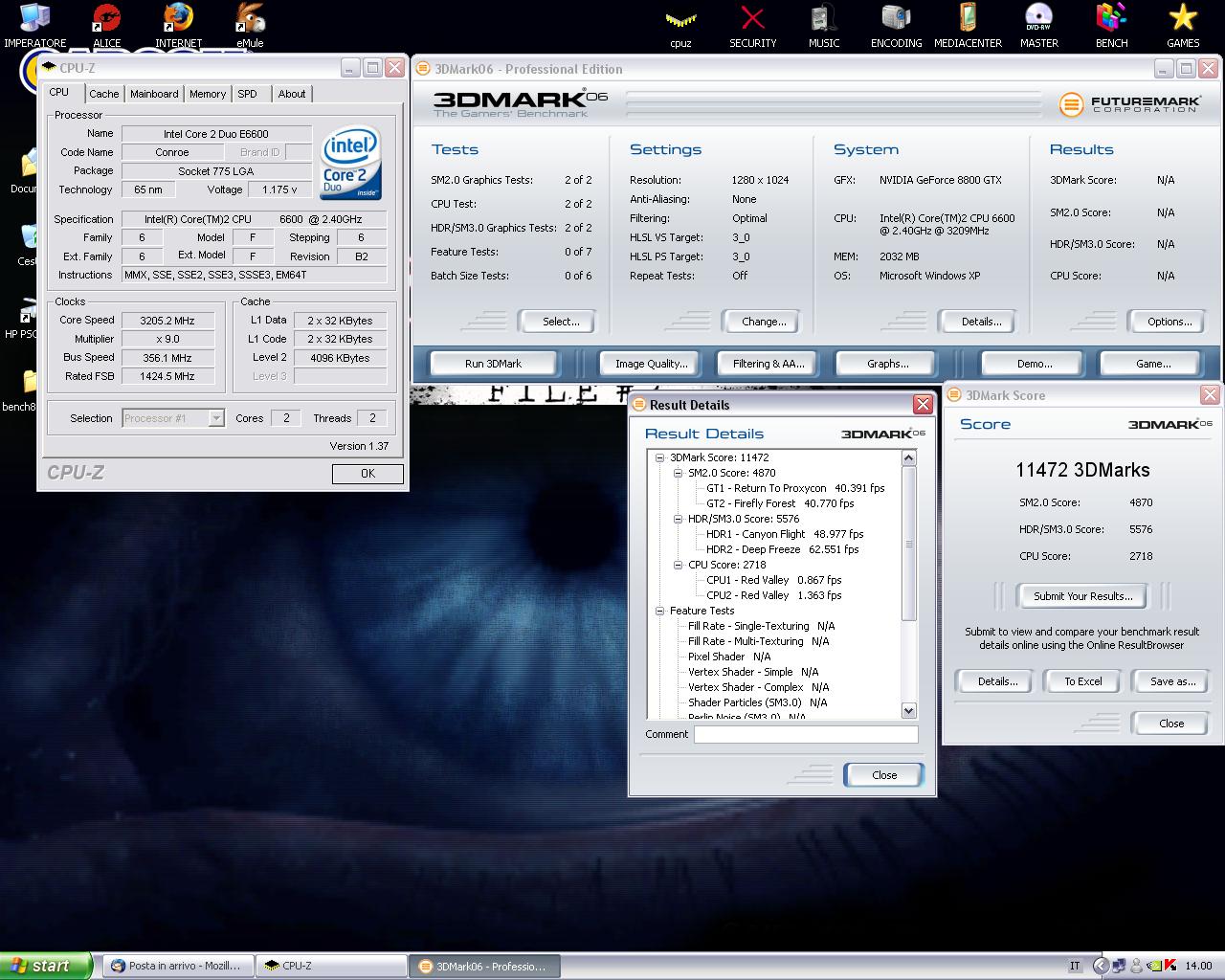Collapse the CPU Score tree node
This screenshot has height=980, width=1225.
click(x=678, y=565)
